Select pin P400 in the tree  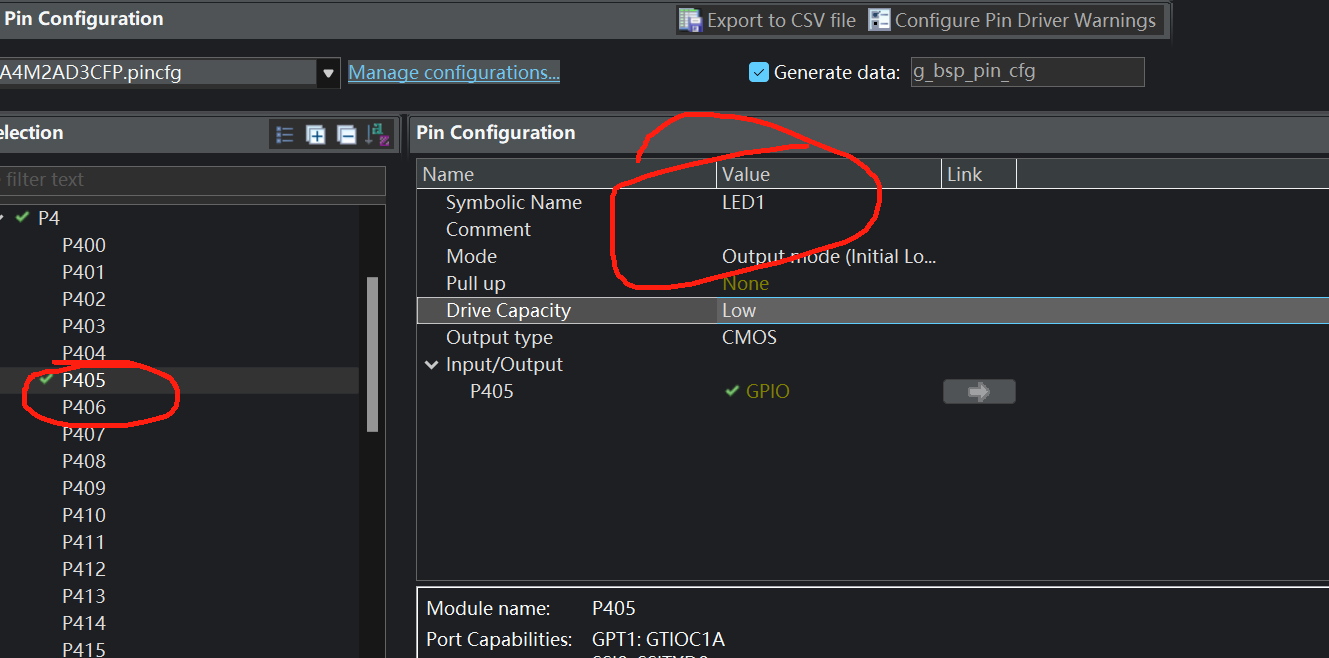click(x=84, y=245)
